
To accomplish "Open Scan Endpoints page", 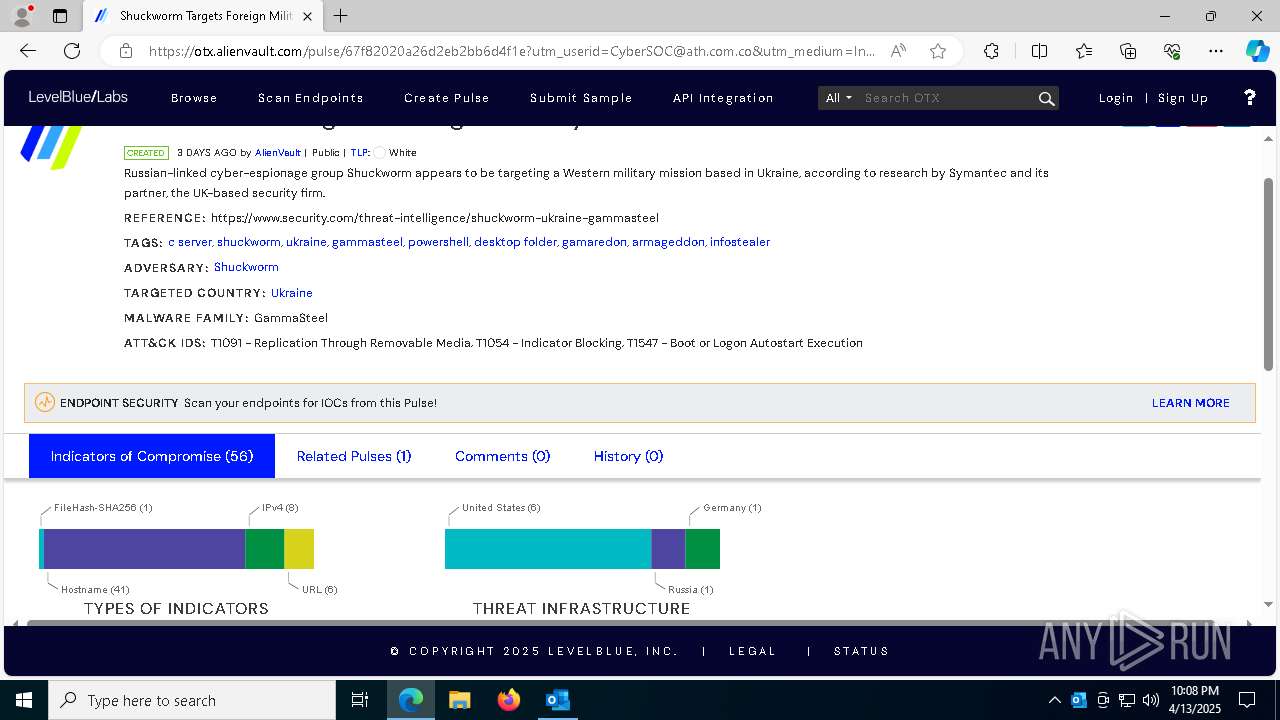I will (311, 98).
